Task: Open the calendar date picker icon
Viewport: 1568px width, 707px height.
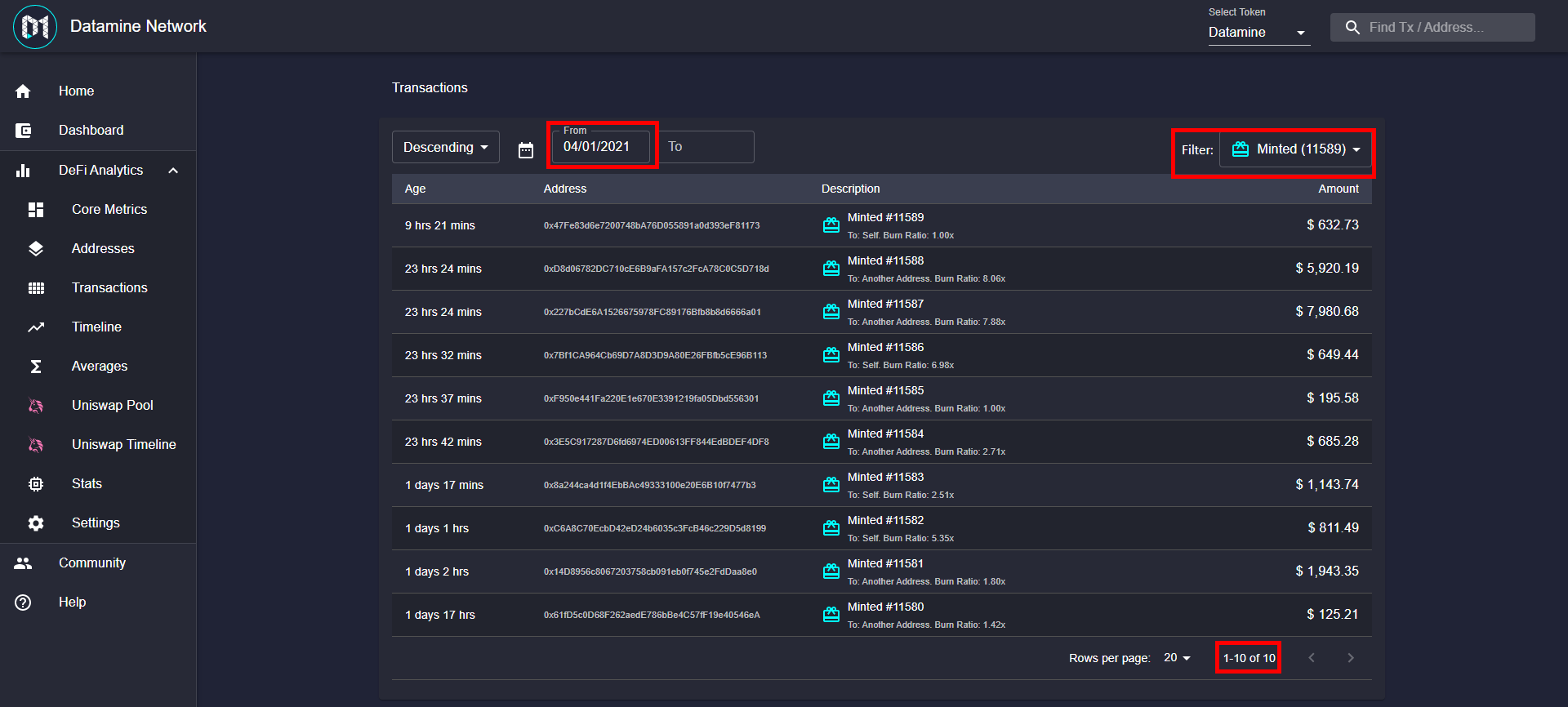Action: [526, 150]
